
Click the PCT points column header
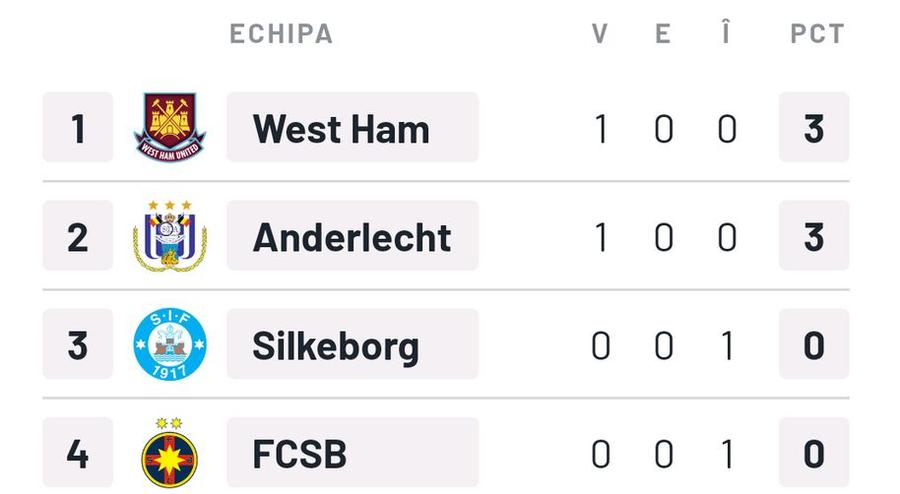pyautogui.click(x=817, y=34)
